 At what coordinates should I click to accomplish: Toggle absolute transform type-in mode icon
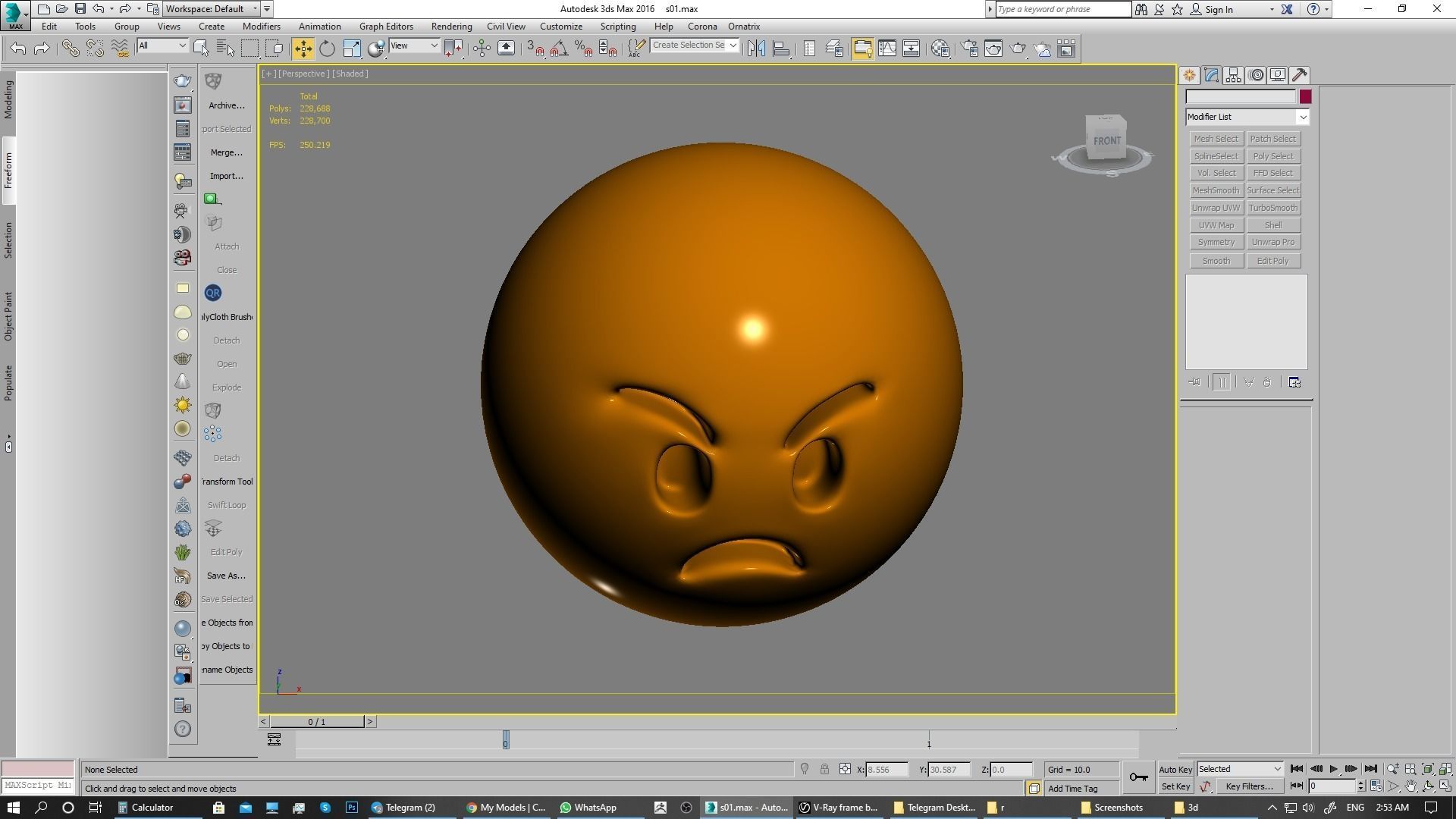tap(845, 770)
